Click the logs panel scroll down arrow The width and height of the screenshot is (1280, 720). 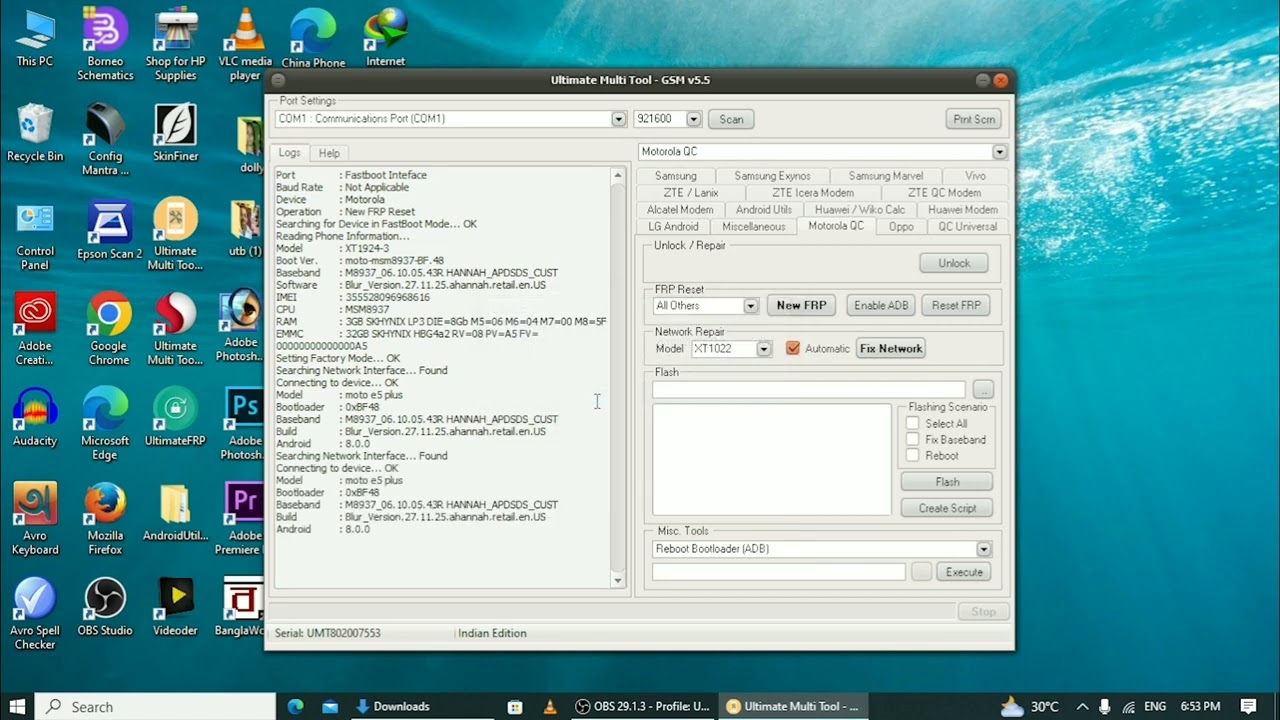click(x=617, y=581)
